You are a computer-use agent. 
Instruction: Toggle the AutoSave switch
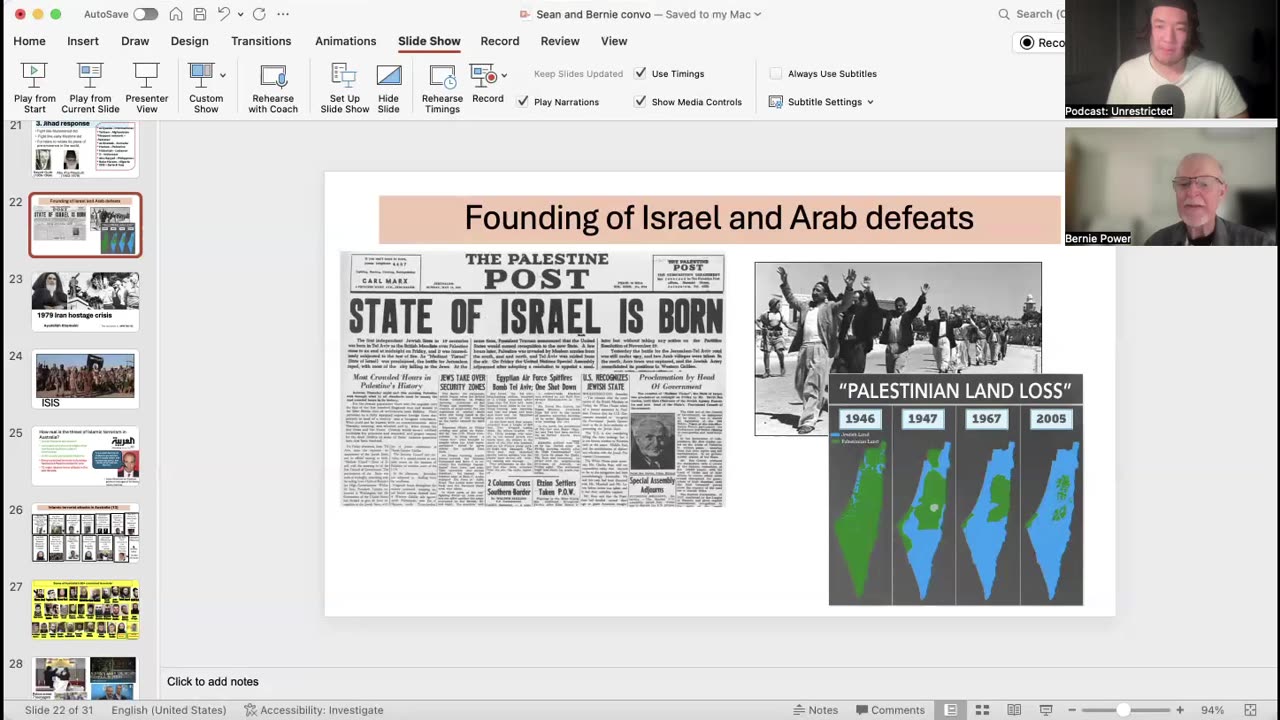pyautogui.click(x=145, y=14)
